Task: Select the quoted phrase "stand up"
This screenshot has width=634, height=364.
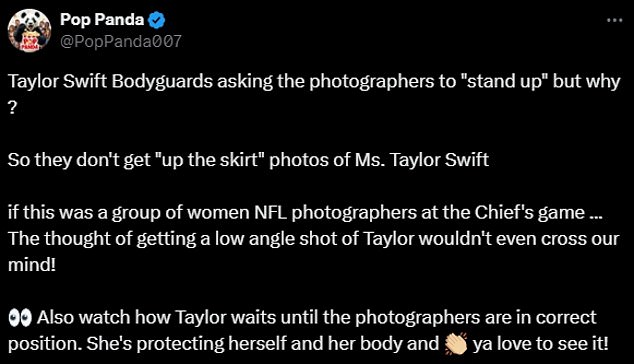Action: click(x=504, y=82)
